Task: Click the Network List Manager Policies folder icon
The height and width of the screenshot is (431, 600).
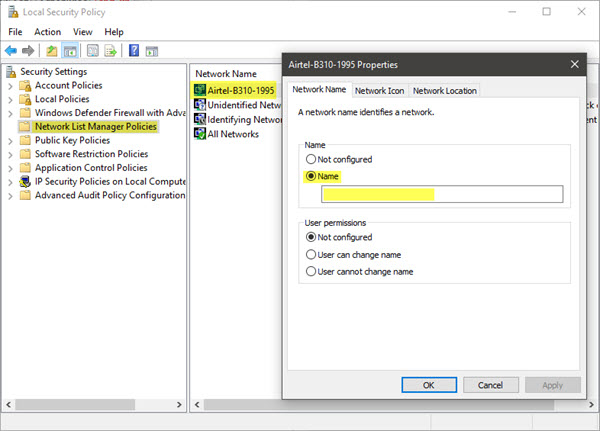Action: point(24,126)
